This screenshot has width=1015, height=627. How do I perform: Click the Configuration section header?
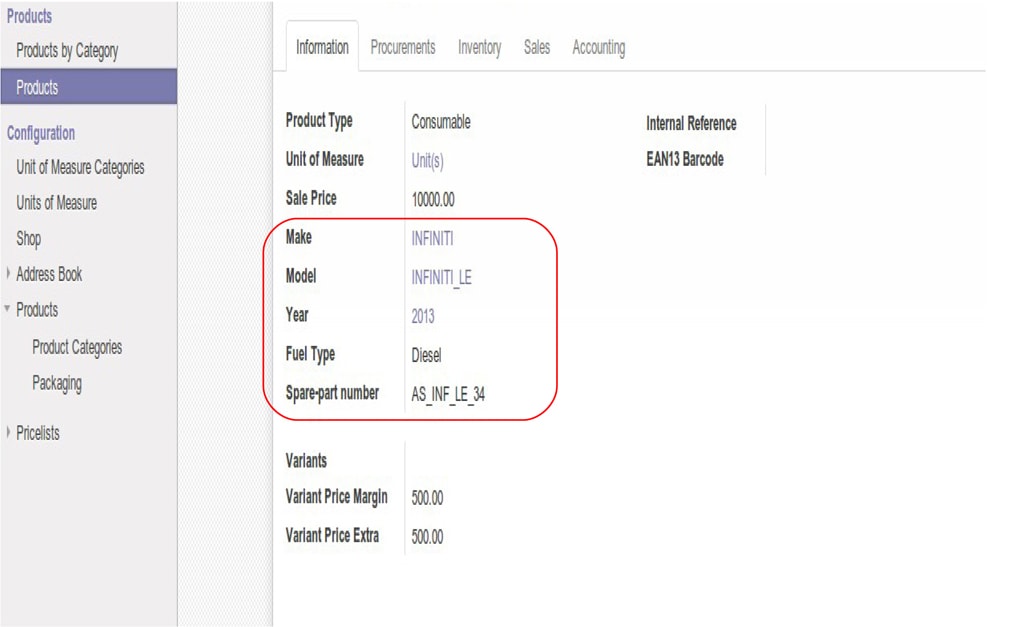41,133
